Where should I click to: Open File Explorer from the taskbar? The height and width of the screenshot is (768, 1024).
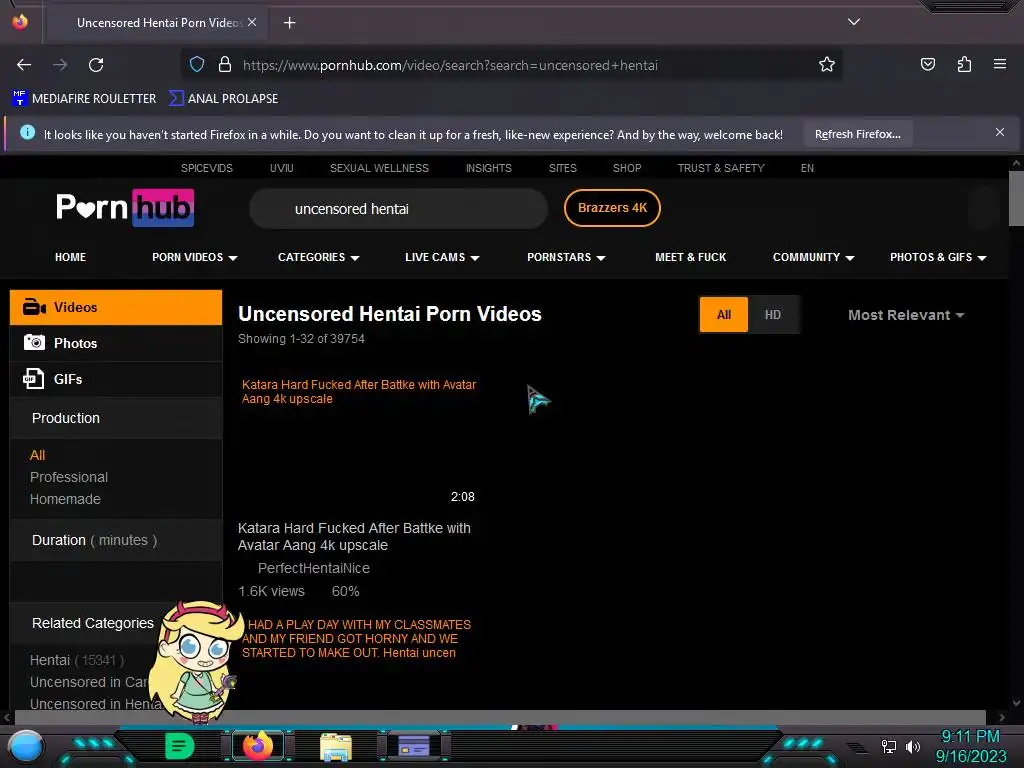coord(336,747)
